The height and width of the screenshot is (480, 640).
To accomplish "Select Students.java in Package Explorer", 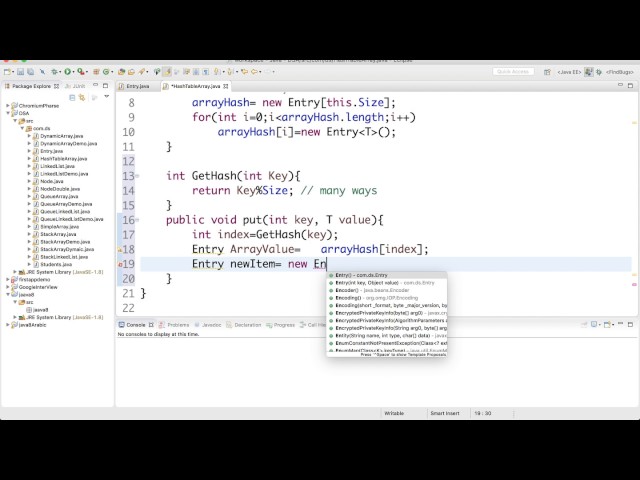I will coord(56,264).
